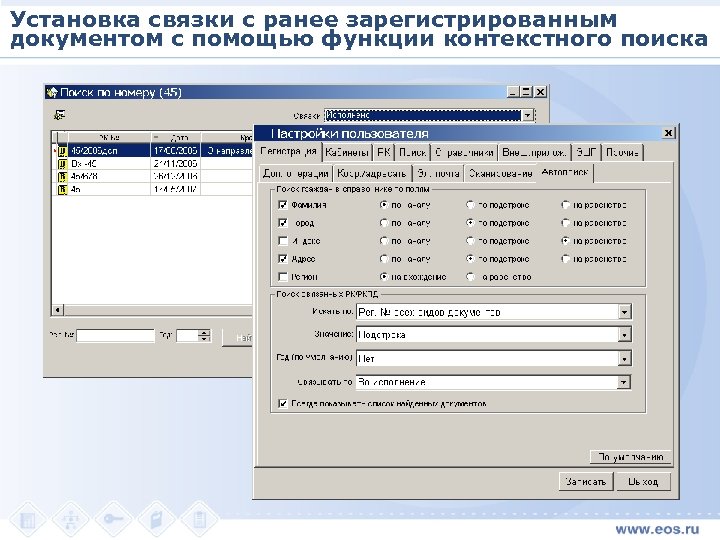Click the toolbar icon in Поиск по номеру window
Screen dimensions: 720x540
pyautogui.click(x=59, y=115)
